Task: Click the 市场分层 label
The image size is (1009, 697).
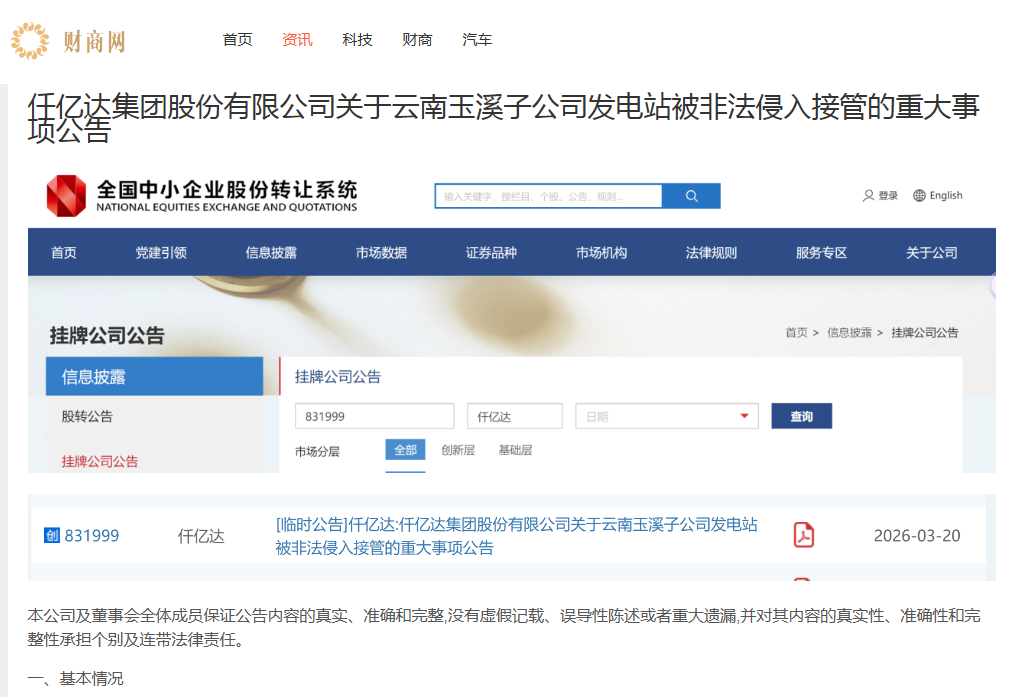Action: [317, 451]
